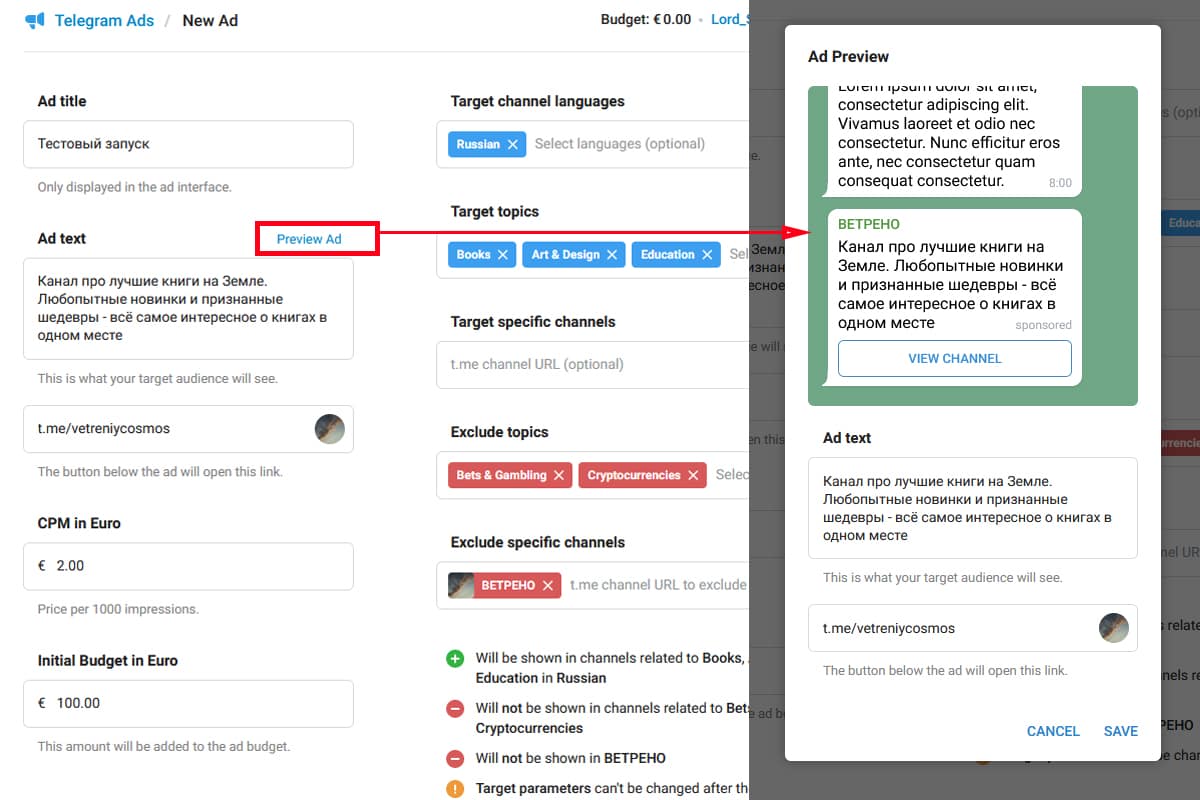Click SAVE in the Ad Preview dialog
Viewport: 1200px width, 800px height.
pyautogui.click(x=1120, y=731)
